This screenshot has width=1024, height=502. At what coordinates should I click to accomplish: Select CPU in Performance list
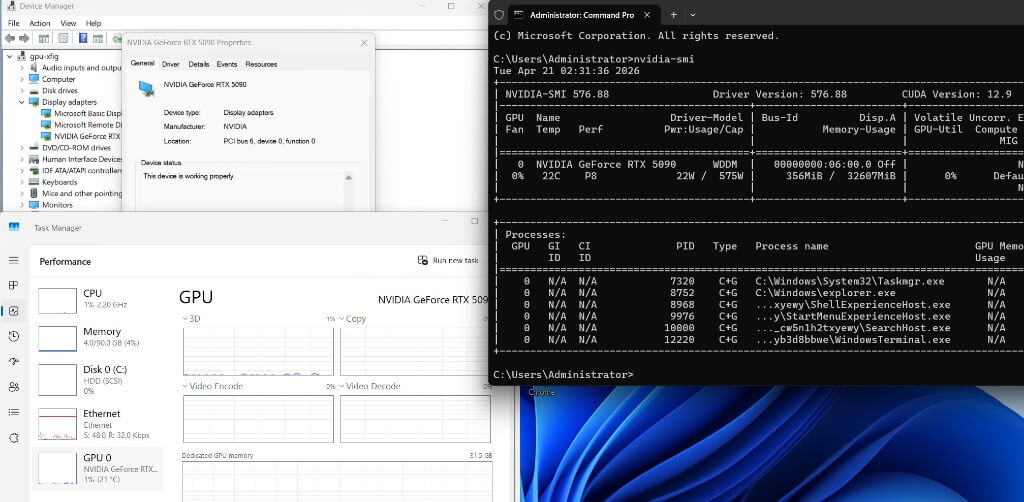(x=97, y=300)
